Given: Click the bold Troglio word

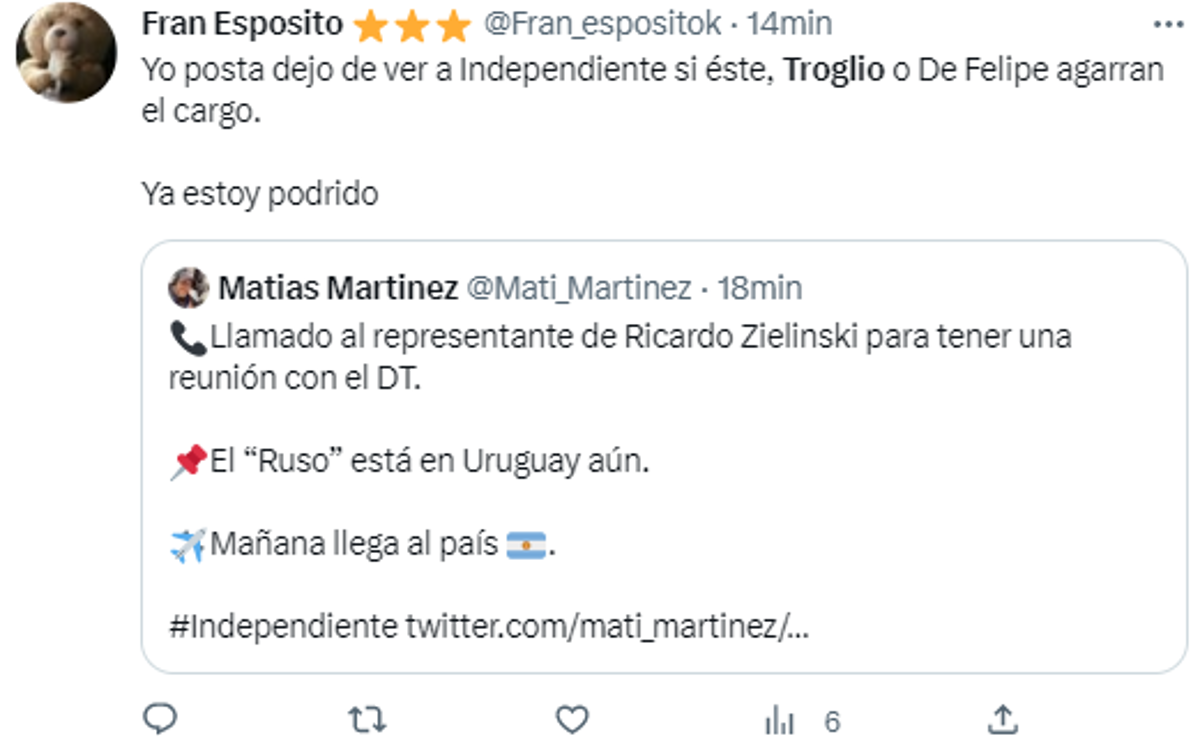Looking at the screenshot, I should tap(834, 70).
